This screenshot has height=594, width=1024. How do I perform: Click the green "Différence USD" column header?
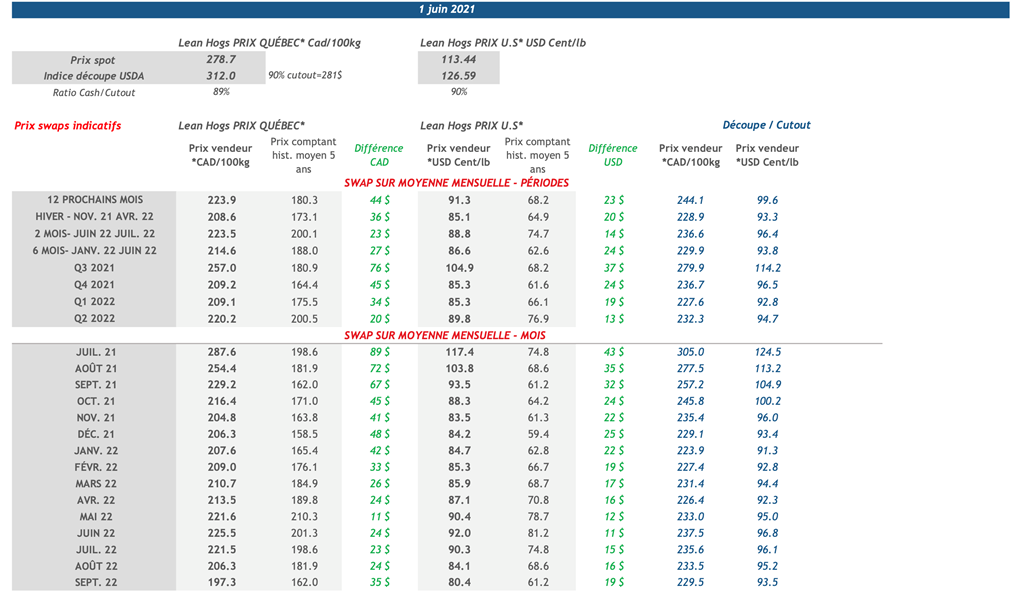click(x=613, y=155)
